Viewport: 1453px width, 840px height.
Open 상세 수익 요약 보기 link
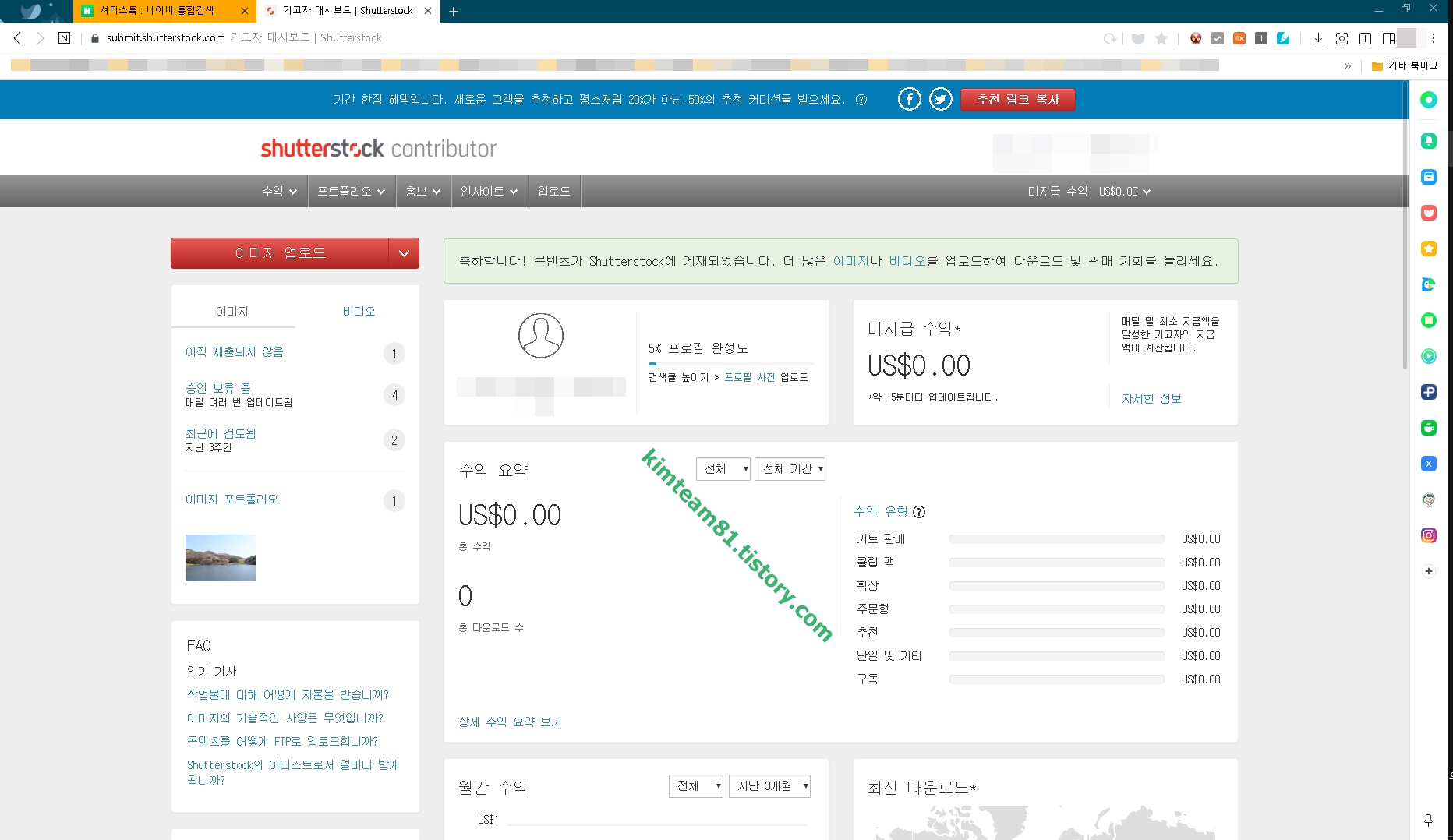point(510,722)
